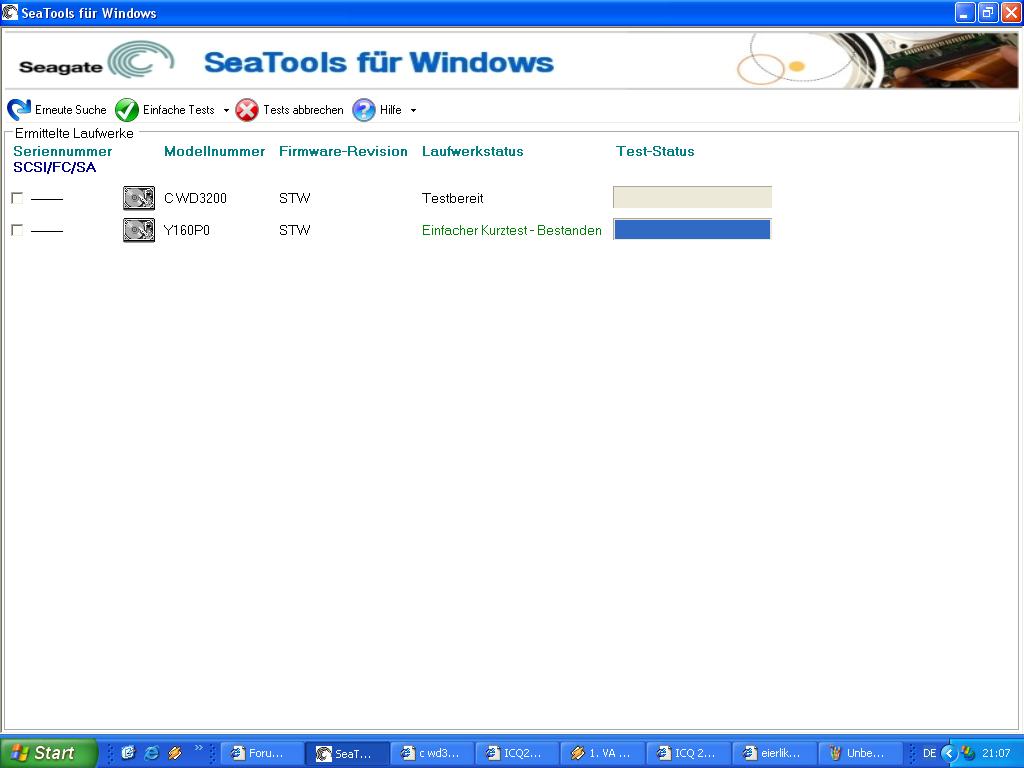
Task: Click the Test-Status column header
Action: click(655, 152)
